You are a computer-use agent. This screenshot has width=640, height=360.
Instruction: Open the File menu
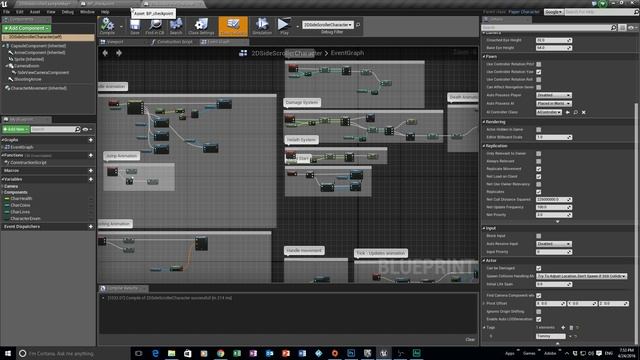pyautogui.click(x=7, y=12)
